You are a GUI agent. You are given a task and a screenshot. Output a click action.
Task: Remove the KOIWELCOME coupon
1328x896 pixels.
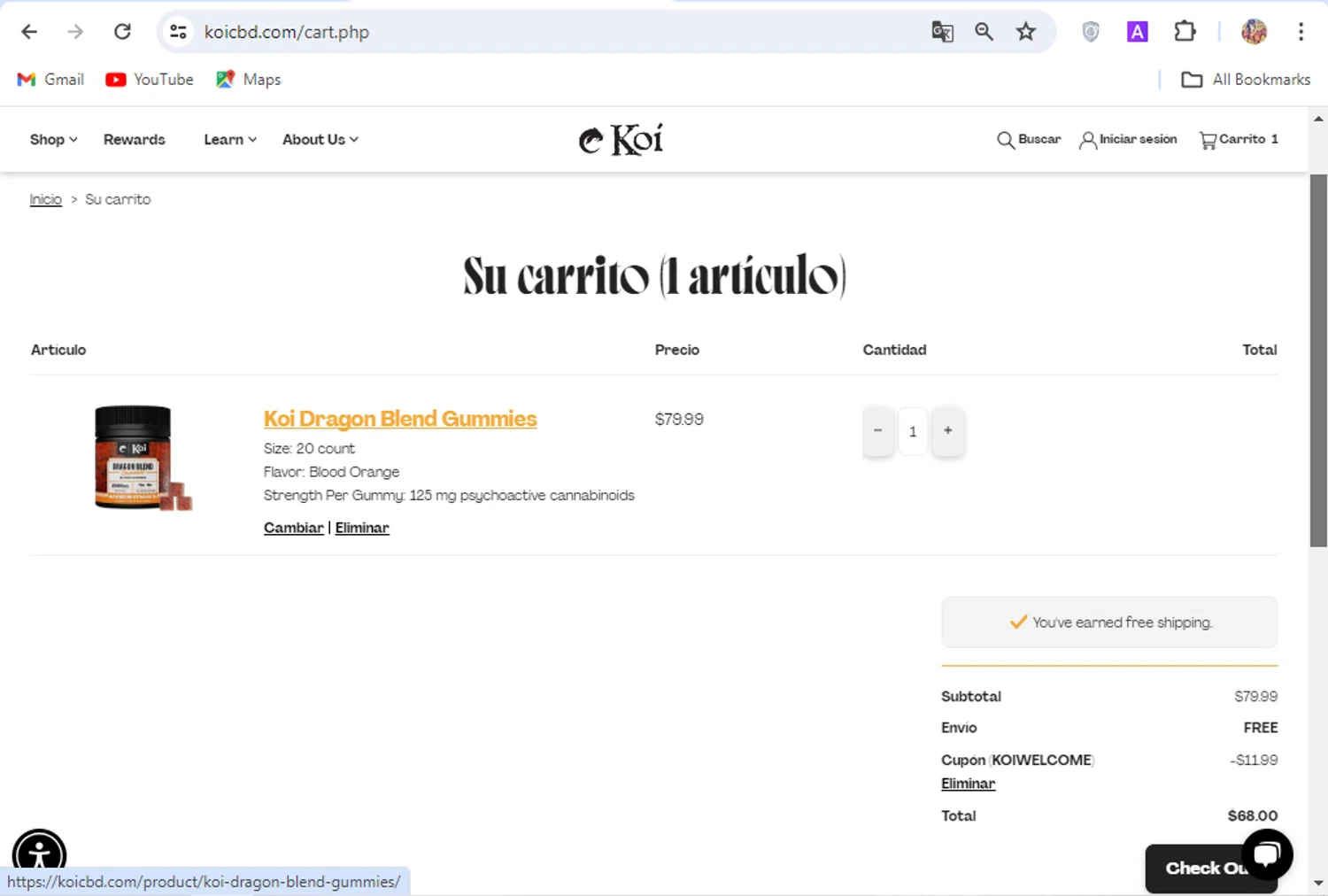(x=968, y=784)
